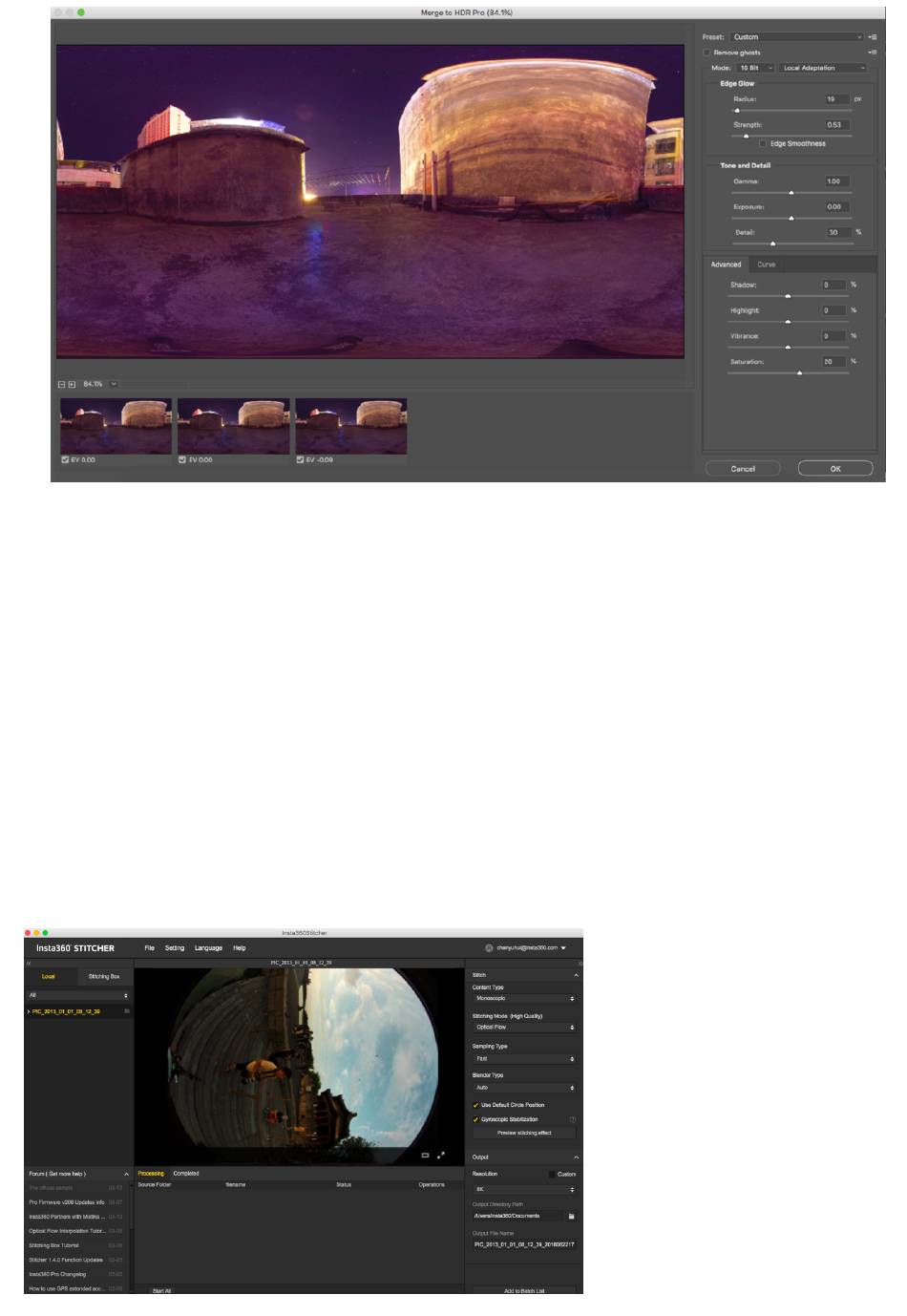Viewport: 907px width, 1316px height.
Task: Click the Exposure slider handle
Action: (791, 219)
